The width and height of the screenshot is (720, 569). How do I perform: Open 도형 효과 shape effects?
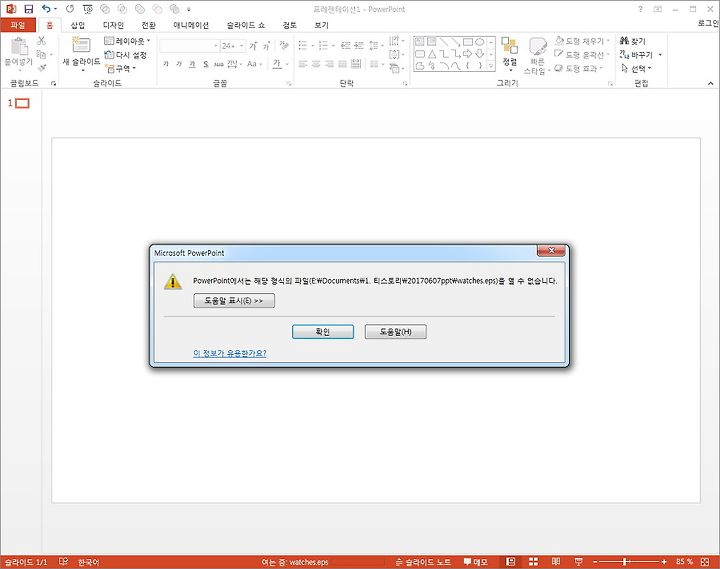point(578,68)
